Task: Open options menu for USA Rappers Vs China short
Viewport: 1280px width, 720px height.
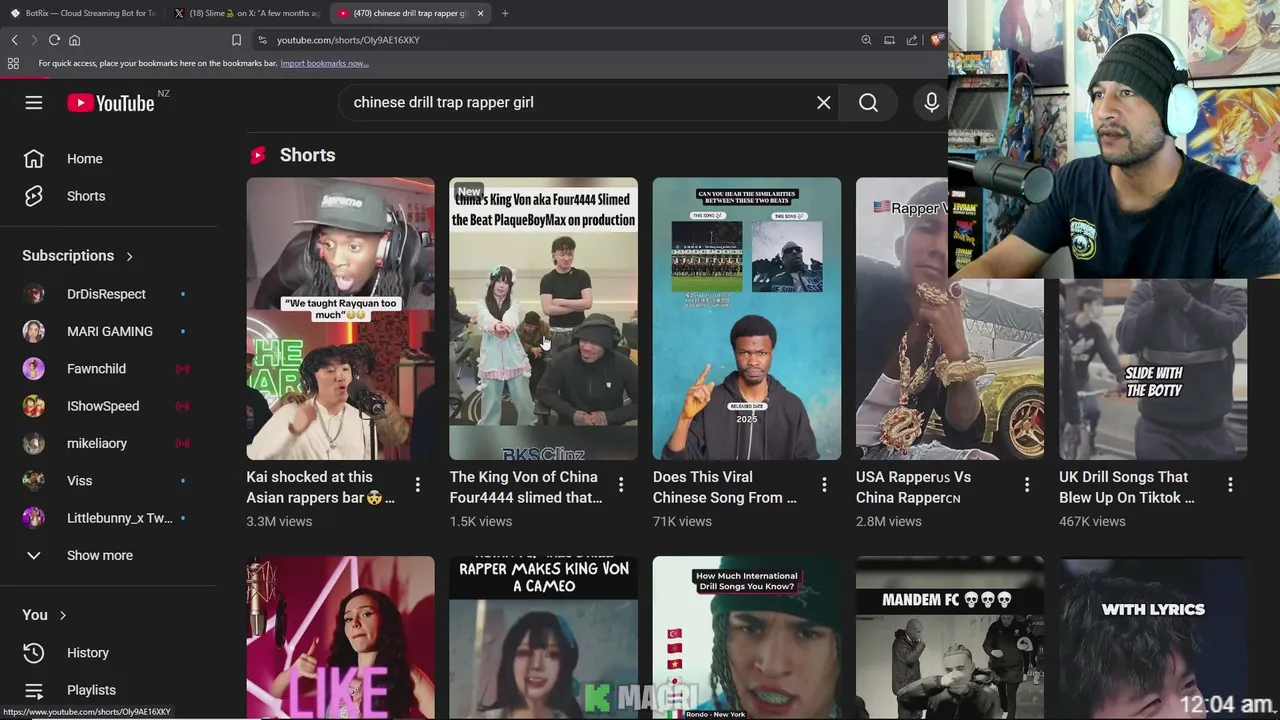Action: coord(1027,485)
